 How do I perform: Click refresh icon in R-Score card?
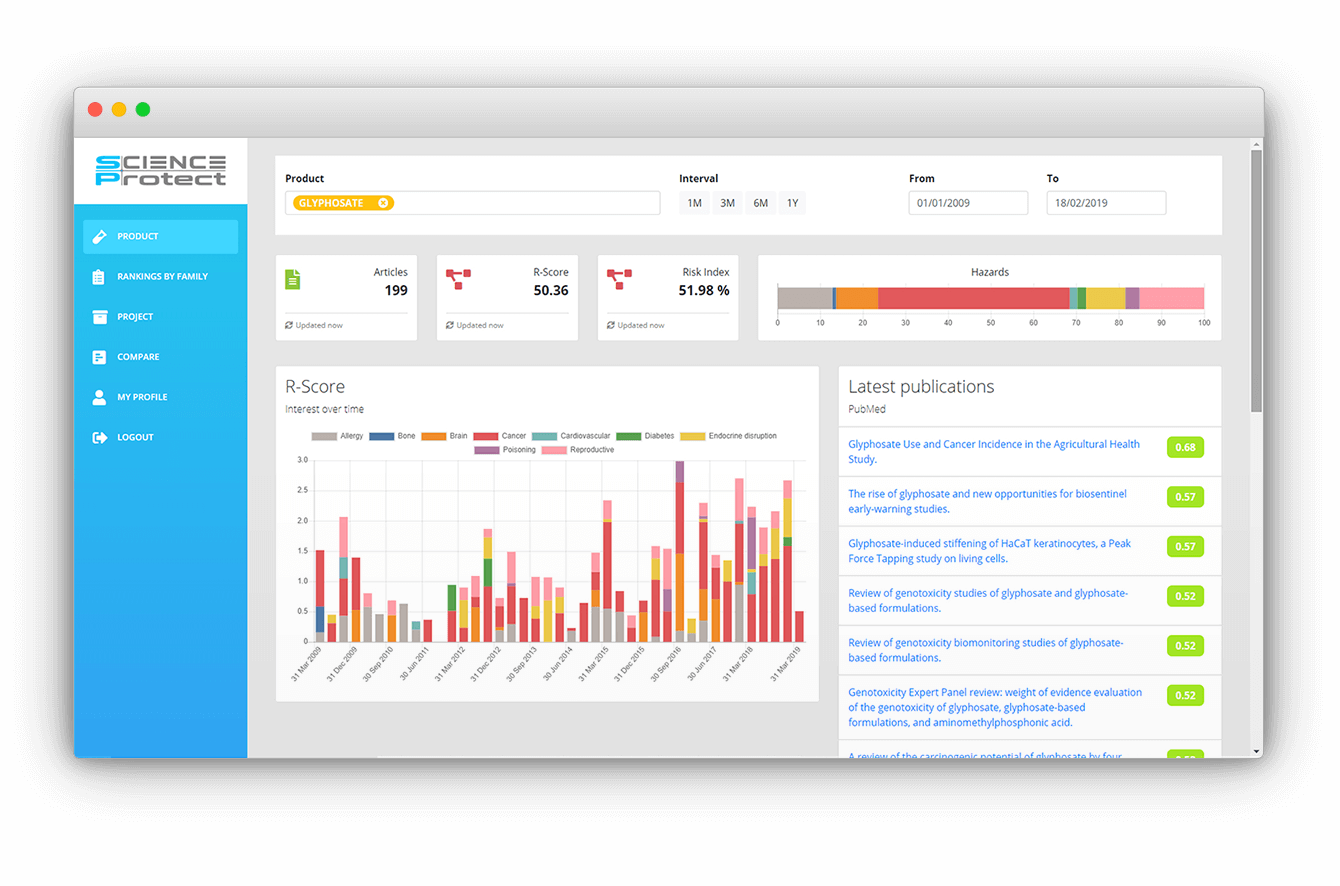click(x=450, y=325)
